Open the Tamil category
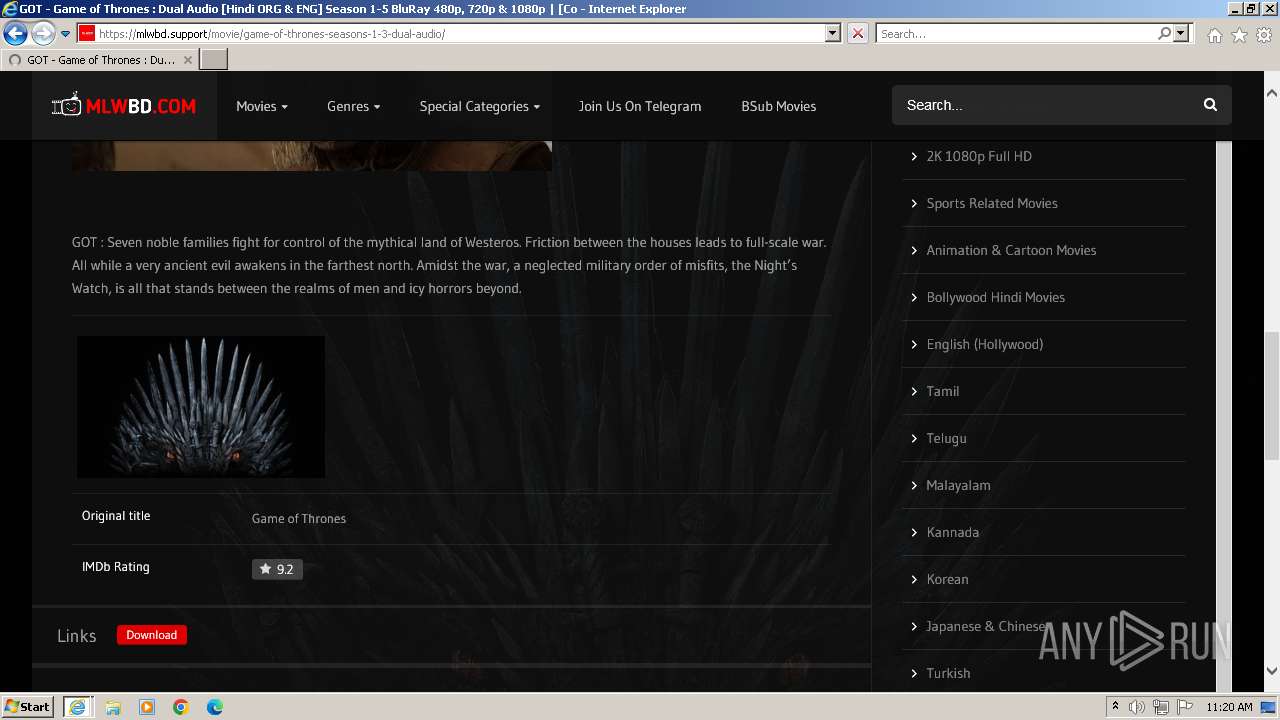 942,391
